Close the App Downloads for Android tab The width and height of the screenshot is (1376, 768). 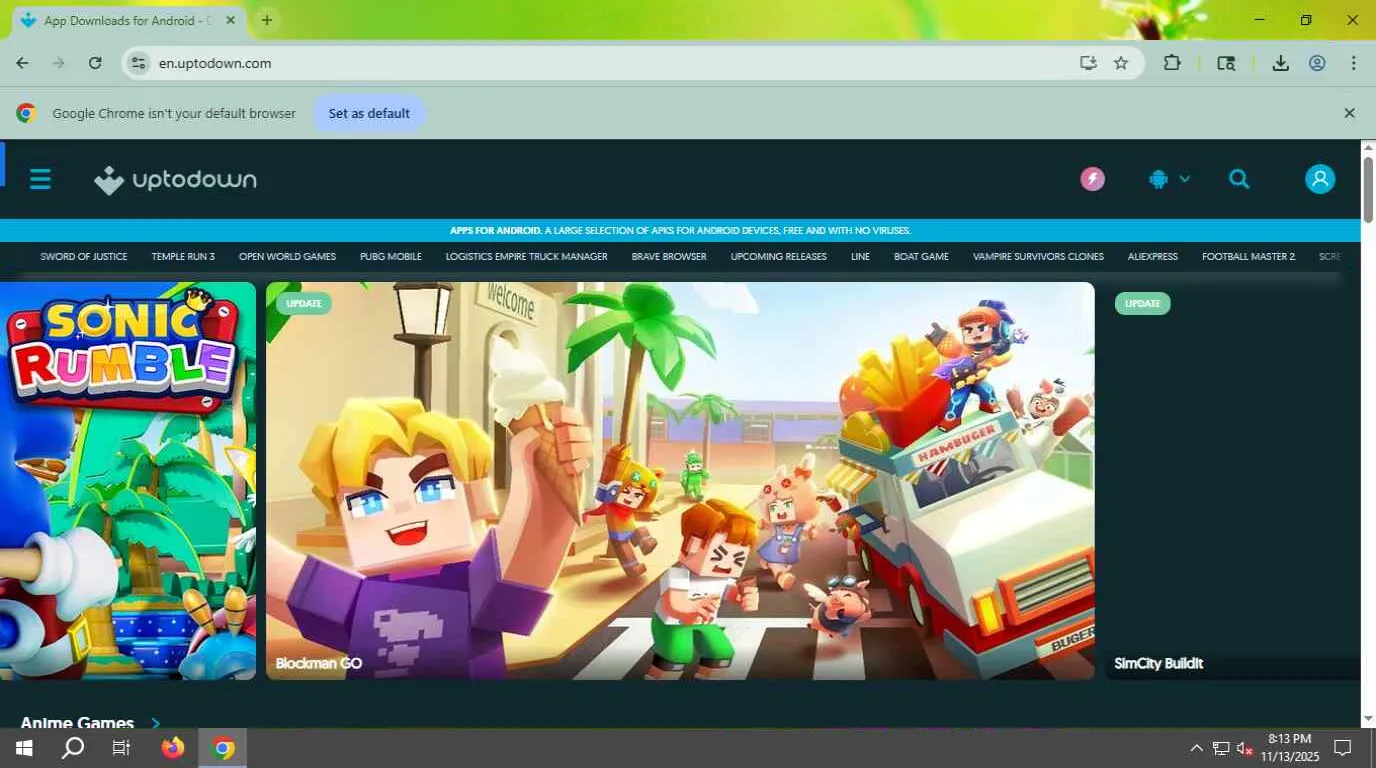pyautogui.click(x=231, y=20)
